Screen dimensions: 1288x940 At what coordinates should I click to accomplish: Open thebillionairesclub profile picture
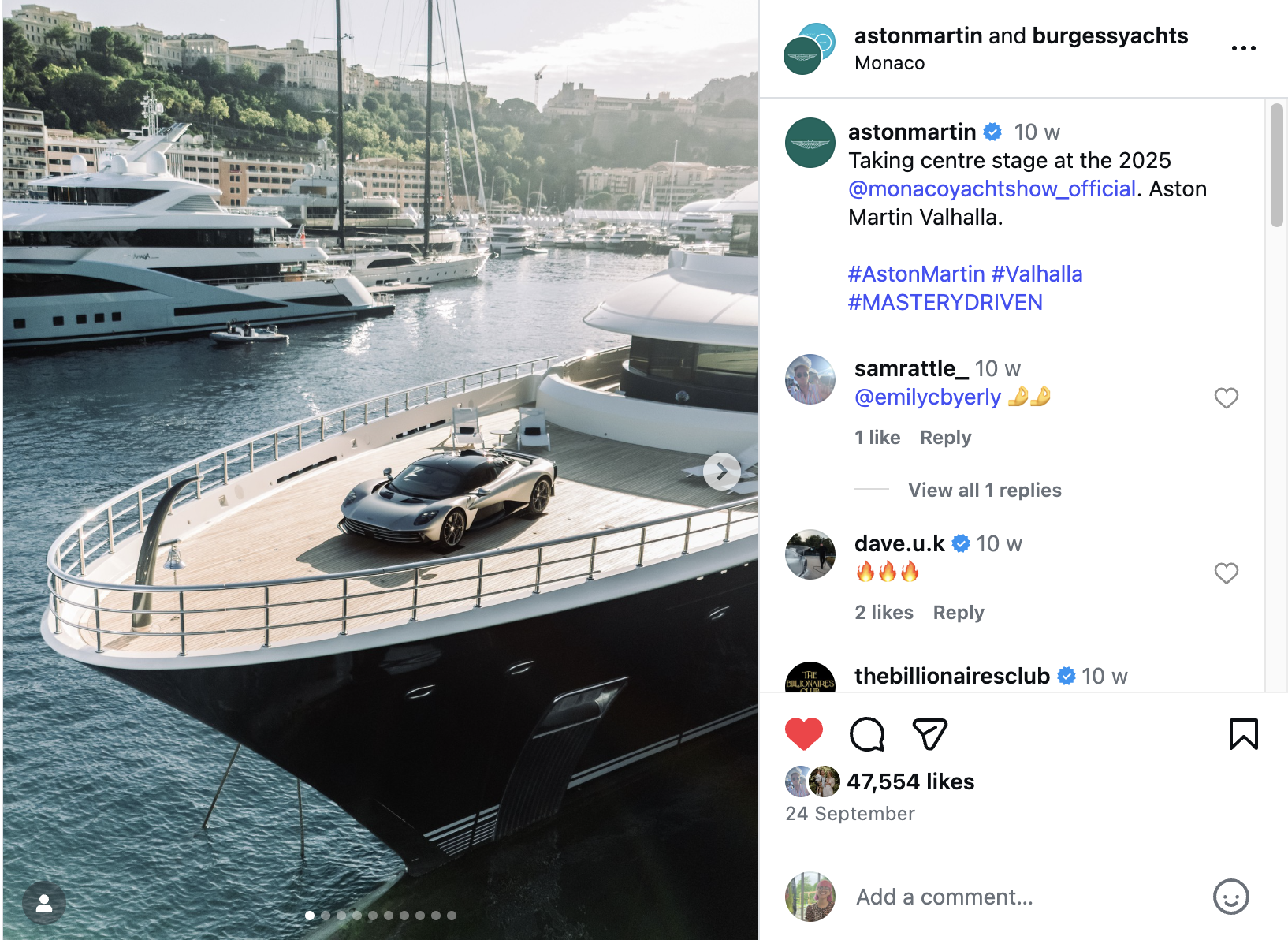pyautogui.click(x=810, y=678)
